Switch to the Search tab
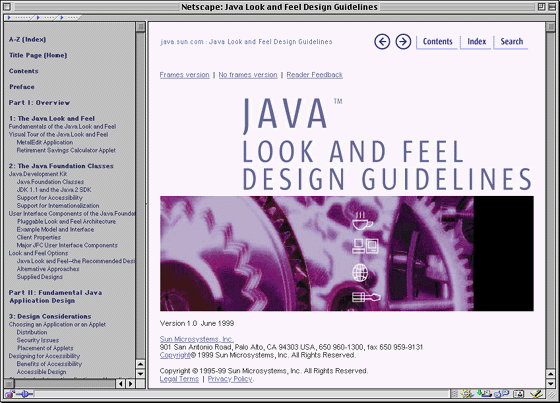 click(511, 42)
